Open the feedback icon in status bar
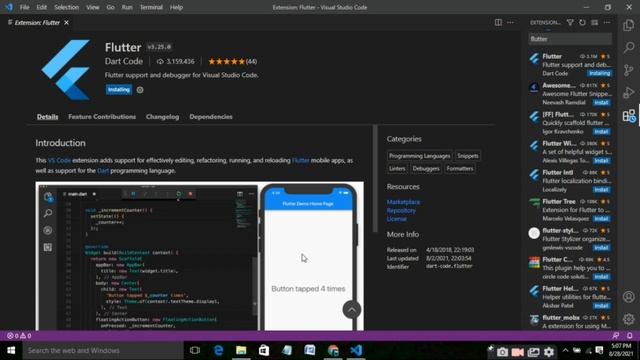This screenshot has height=360, width=640. [616, 336]
